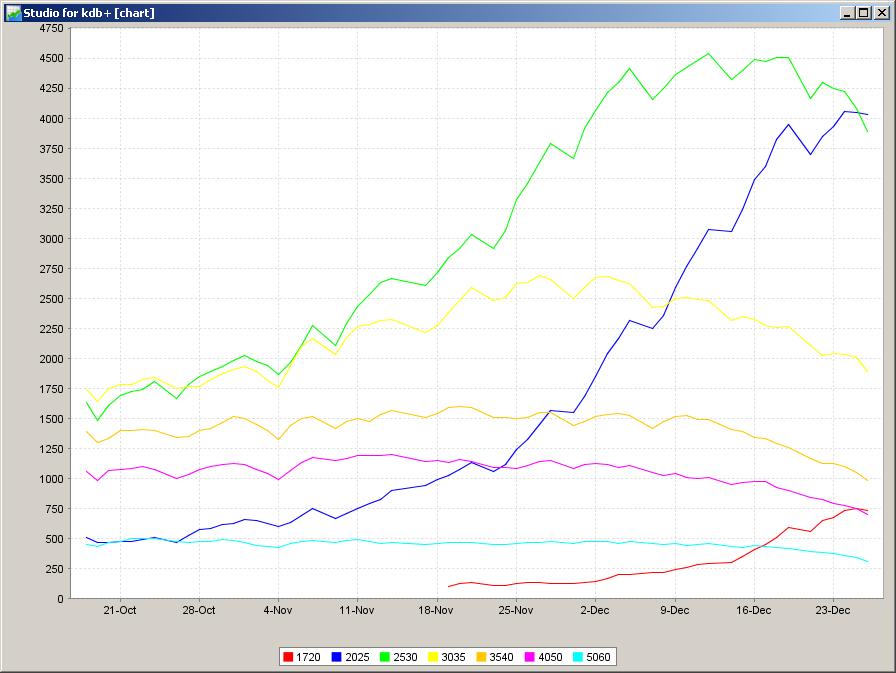Click the 4500 y-axis value
The height and width of the screenshot is (673, 896).
pyautogui.click(x=51, y=58)
